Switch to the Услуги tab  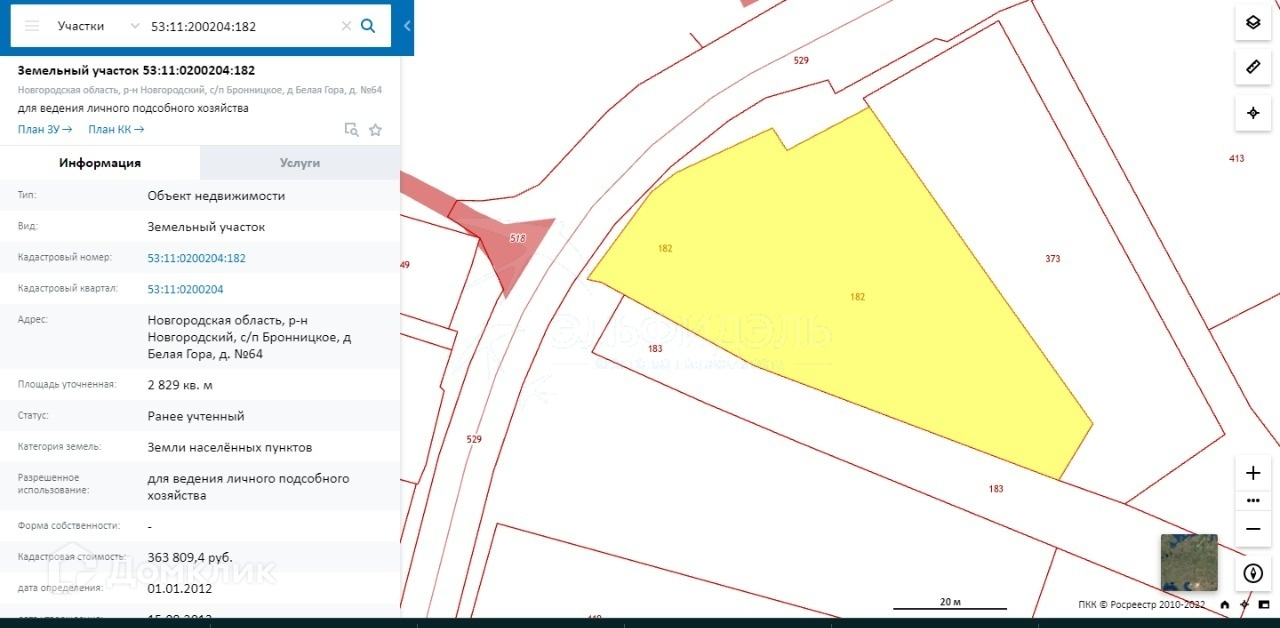(300, 163)
